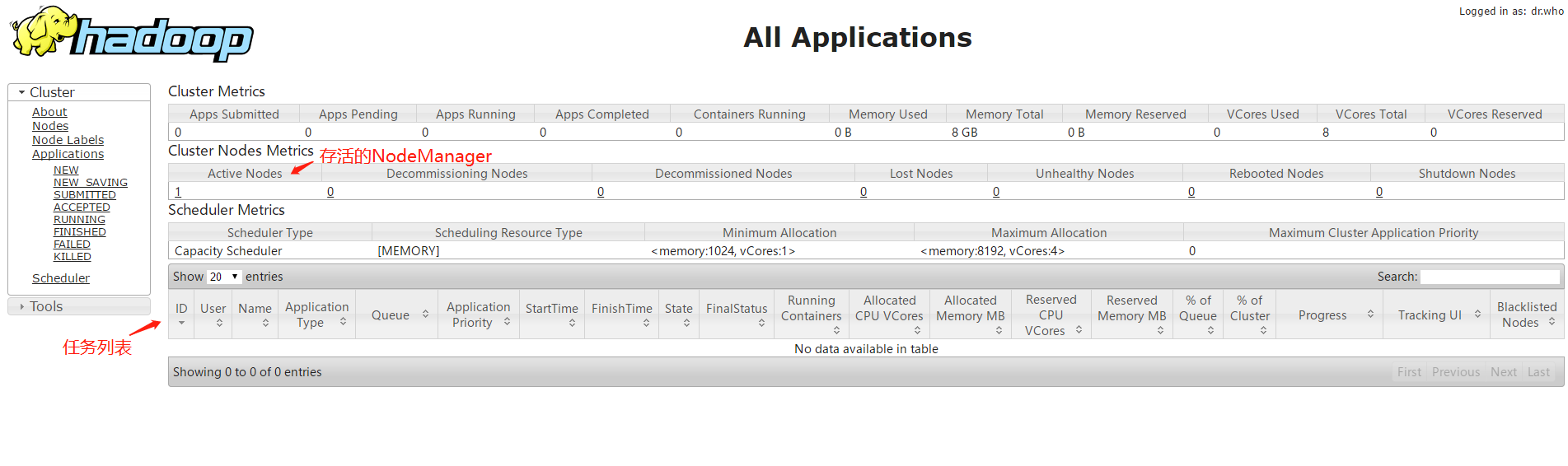Viewport: 1568px width, 466px height.
Task: Expand the Tools section
Action: [x=79, y=306]
